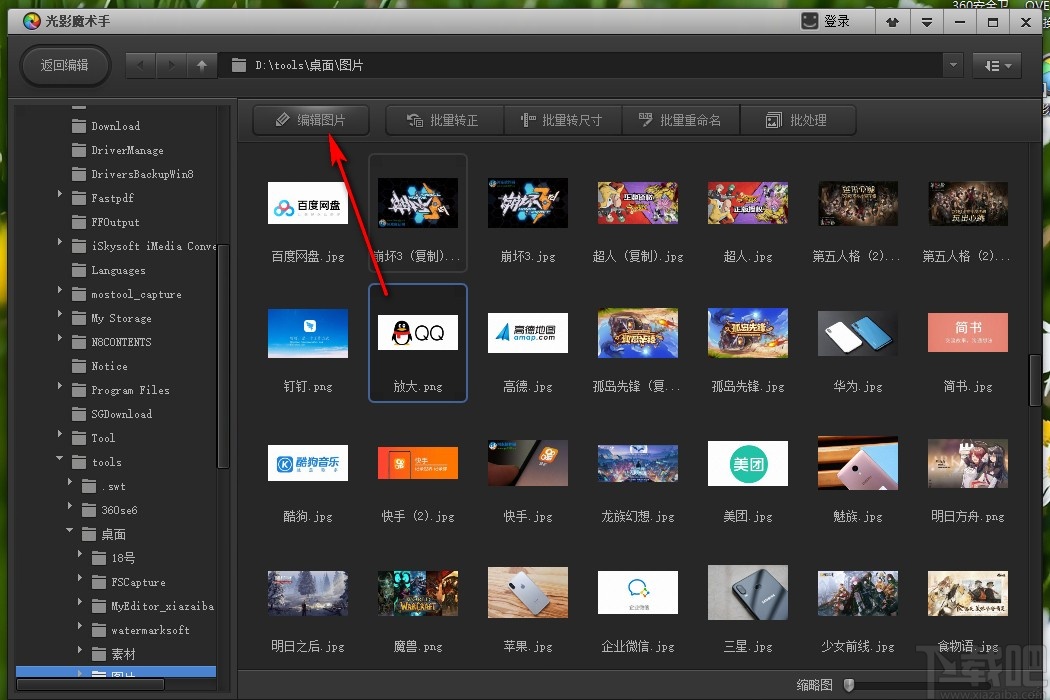Expand the My Storage folder arrow
The width and height of the screenshot is (1050, 700).
click(60, 314)
